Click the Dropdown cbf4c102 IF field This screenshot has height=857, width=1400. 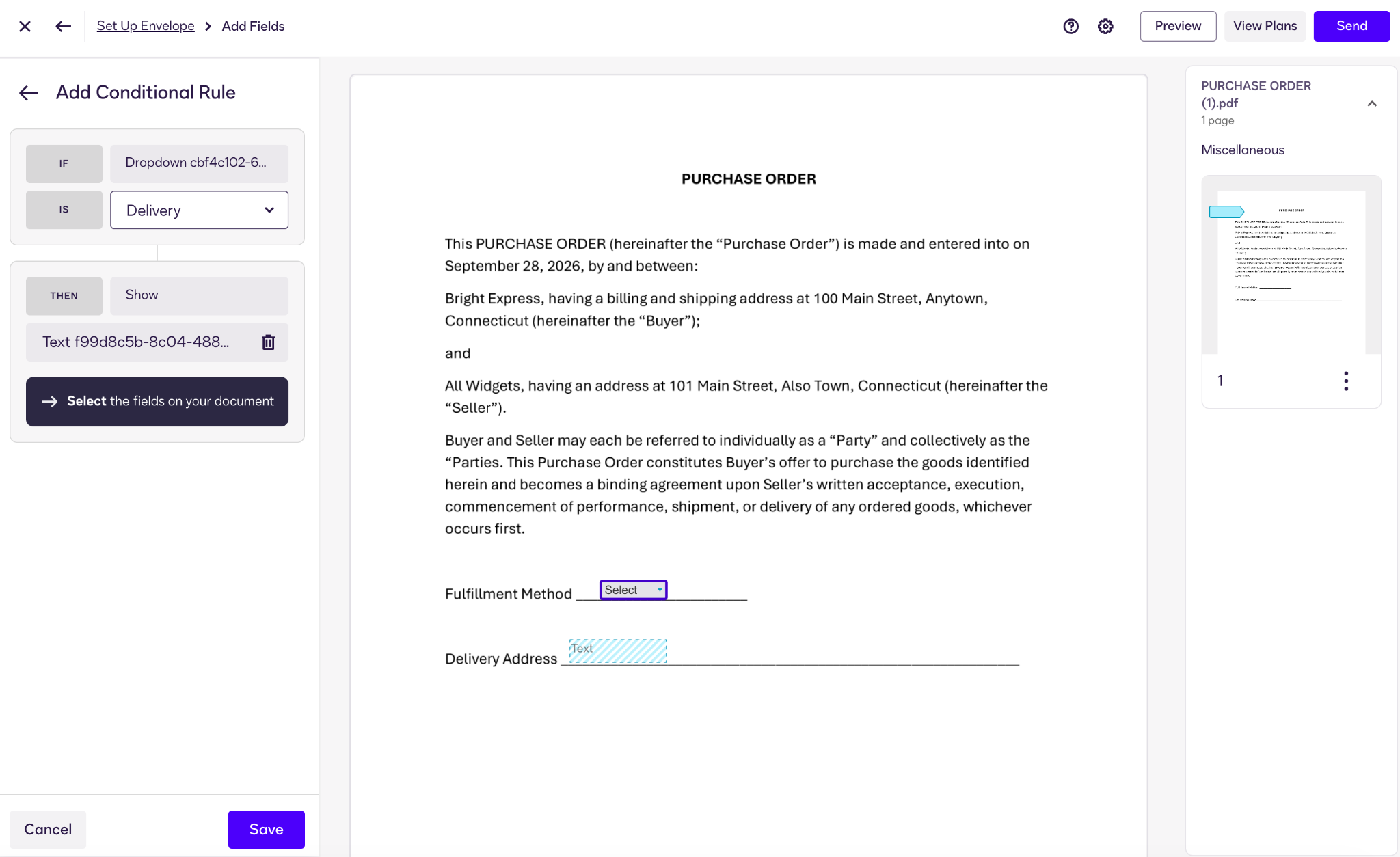point(199,163)
